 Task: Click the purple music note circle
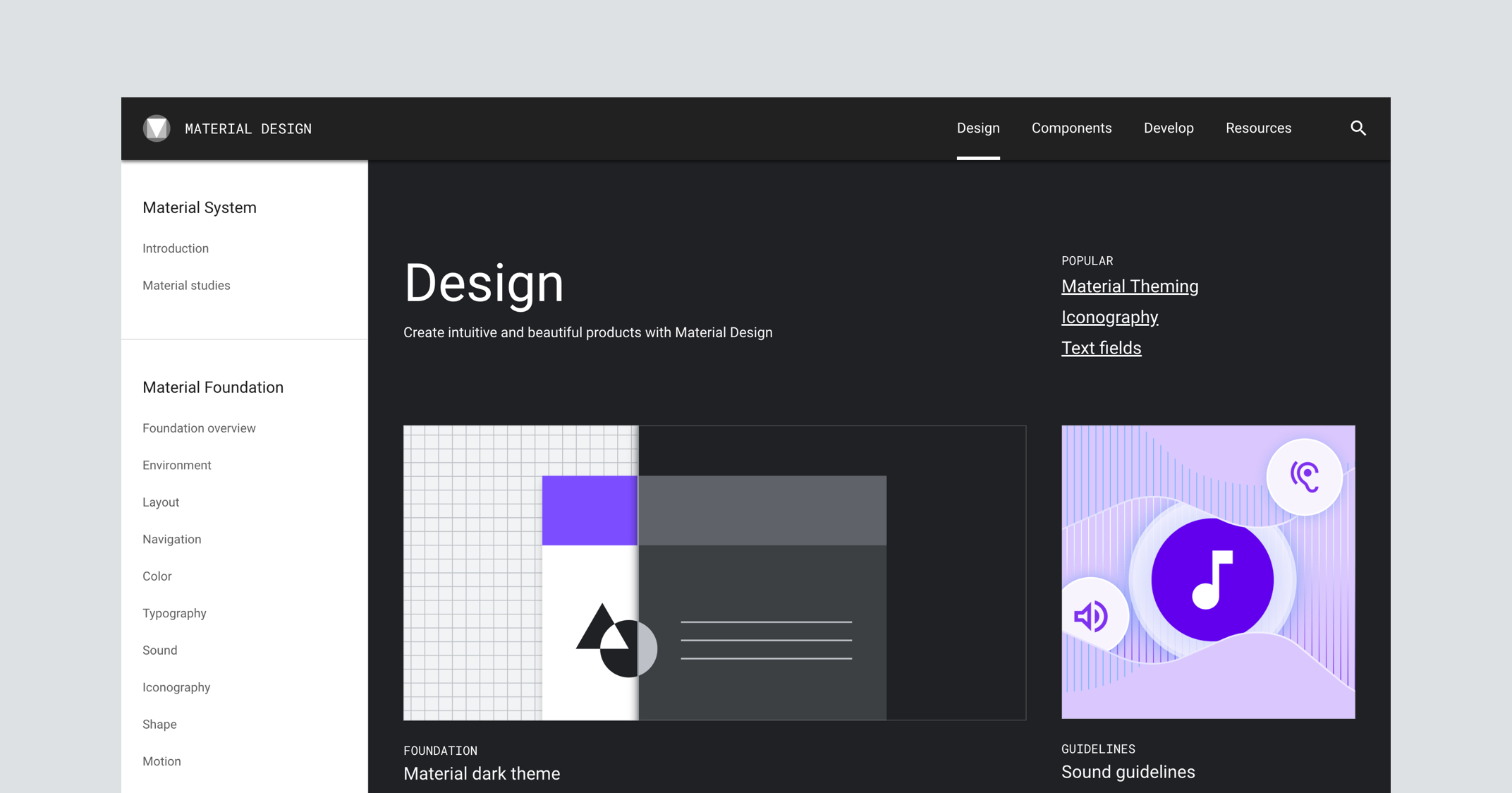click(x=1212, y=580)
